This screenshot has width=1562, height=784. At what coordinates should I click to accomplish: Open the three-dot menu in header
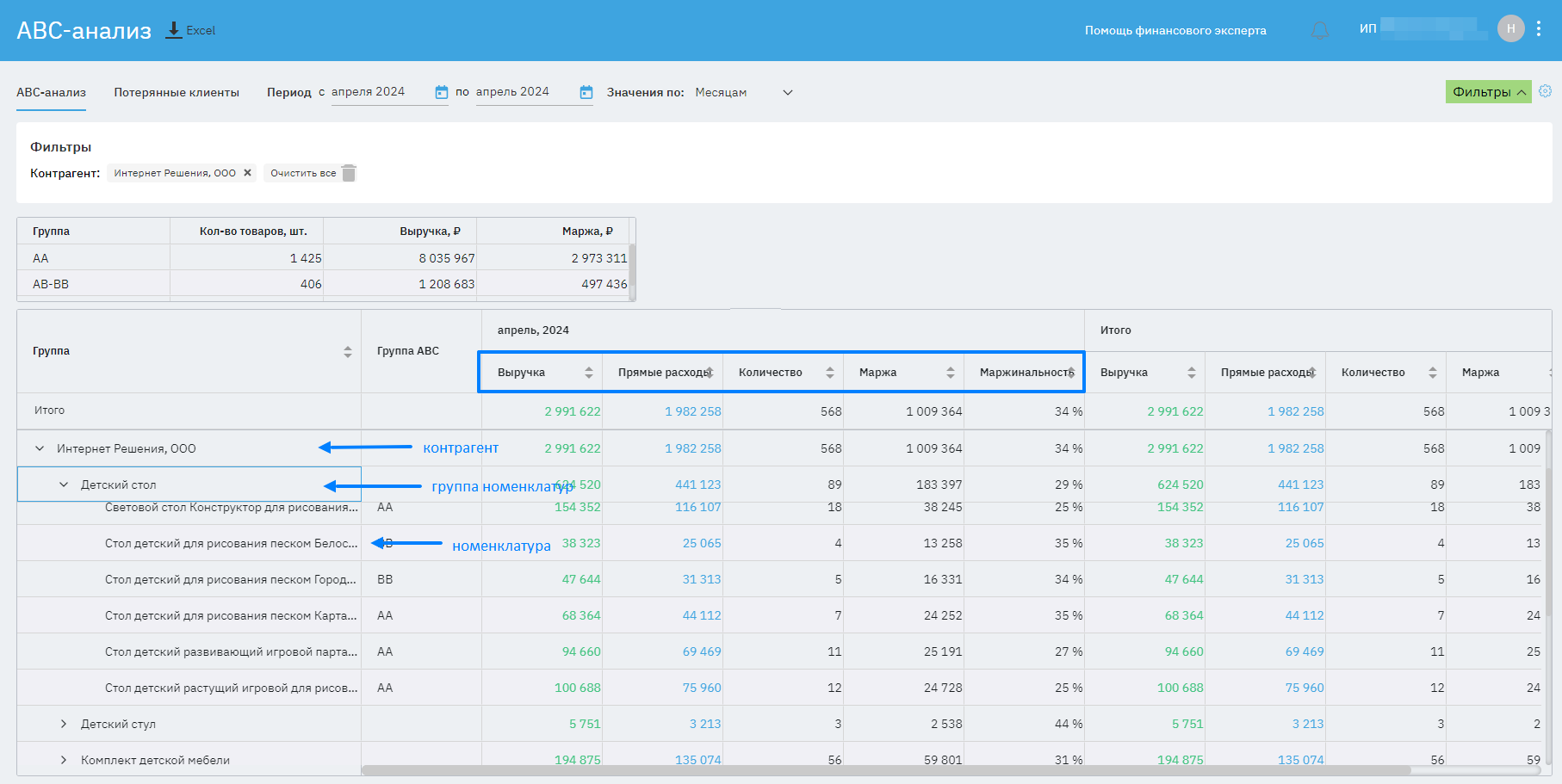point(1539,29)
